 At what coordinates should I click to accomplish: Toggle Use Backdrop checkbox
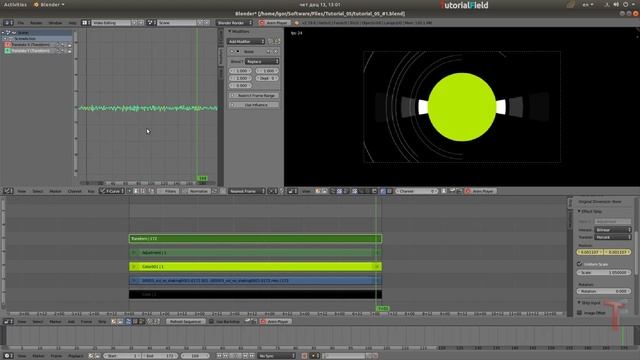[x=211, y=322]
